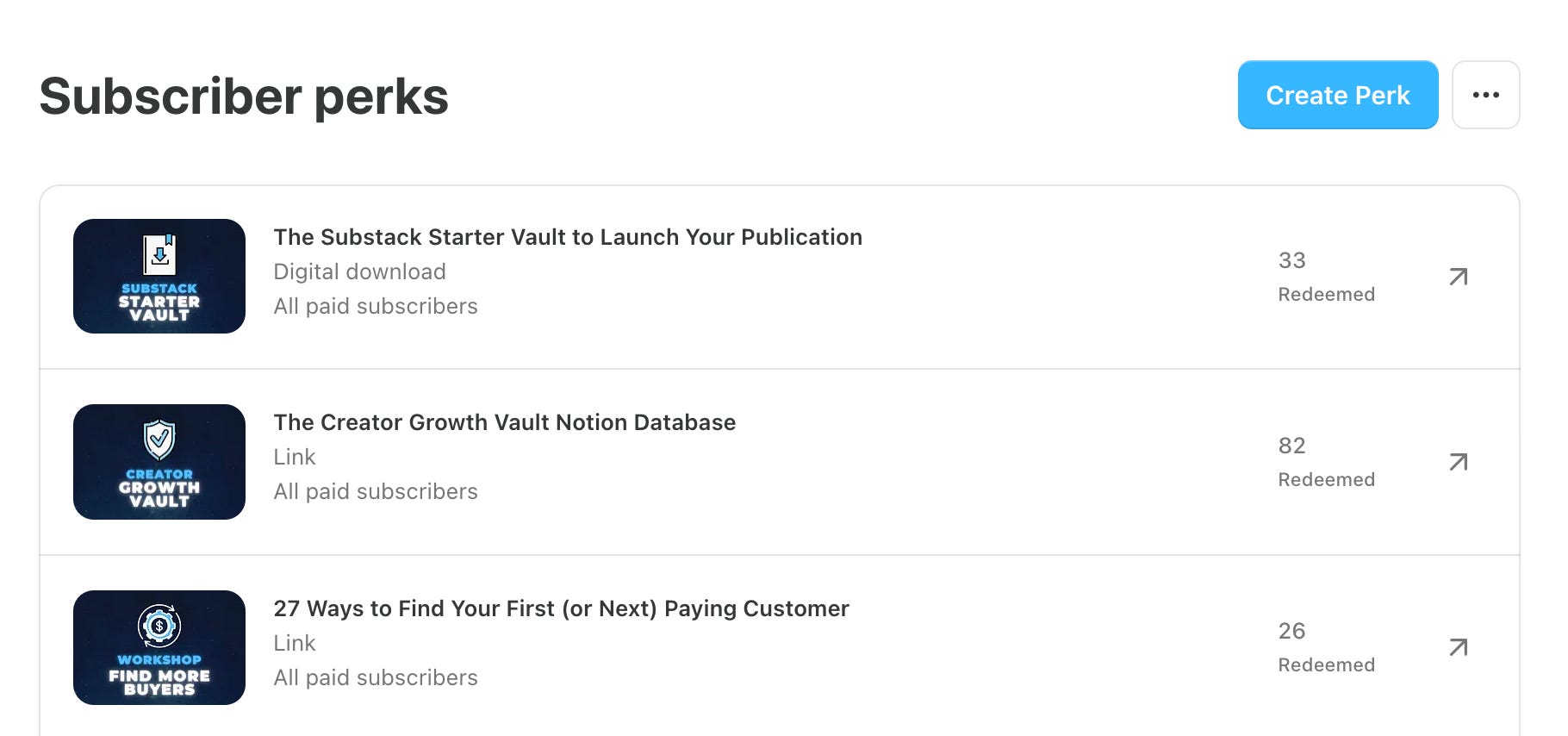Open the Creator Growth Vault arrow icon

(x=1458, y=462)
